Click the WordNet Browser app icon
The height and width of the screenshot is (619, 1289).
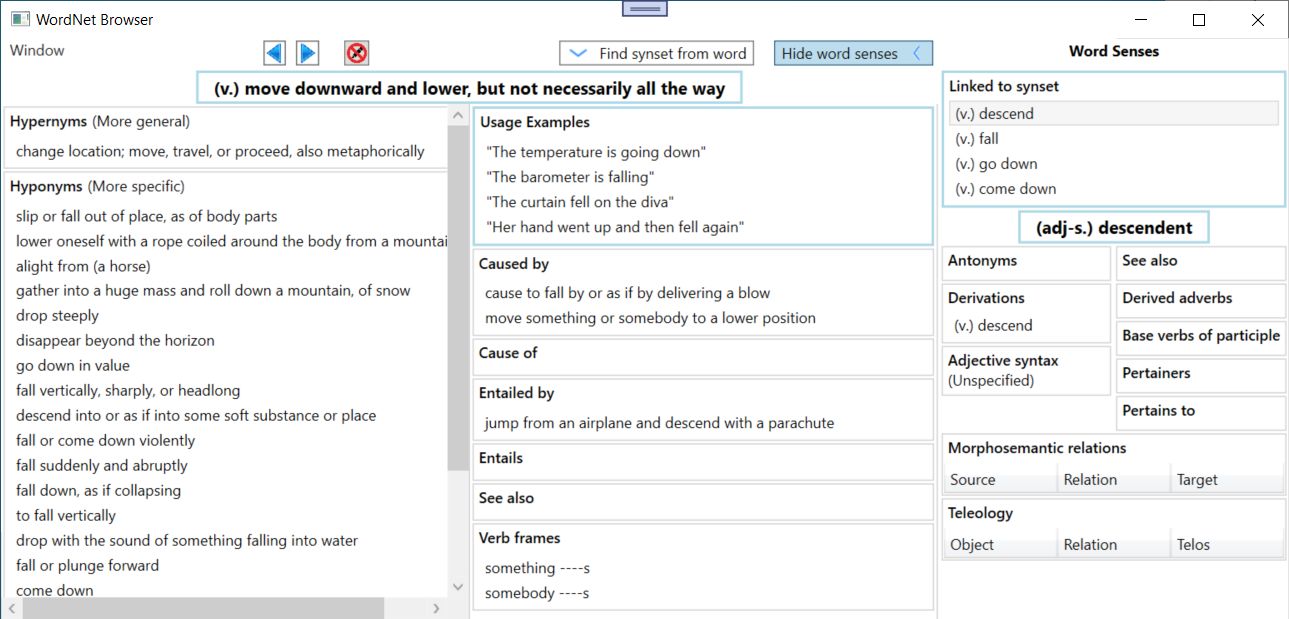[x=20, y=19]
